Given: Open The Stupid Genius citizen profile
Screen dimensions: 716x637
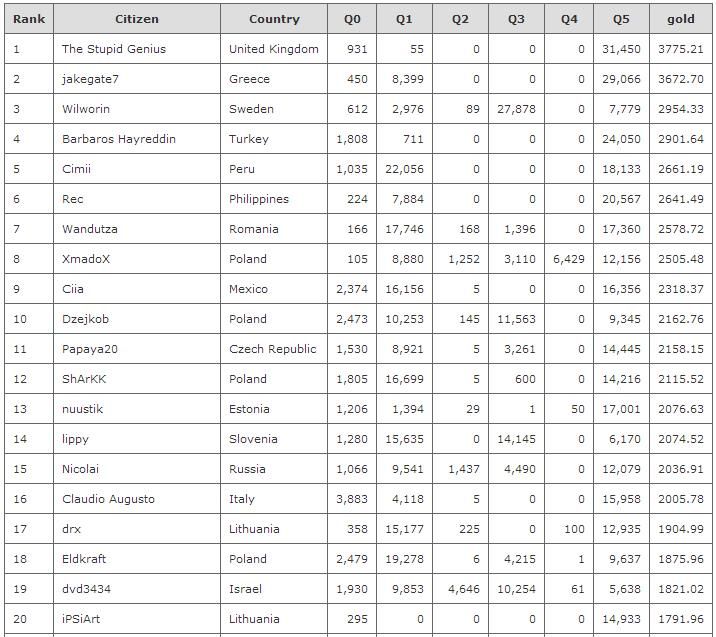Looking at the screenshot, I should point(114,49).
